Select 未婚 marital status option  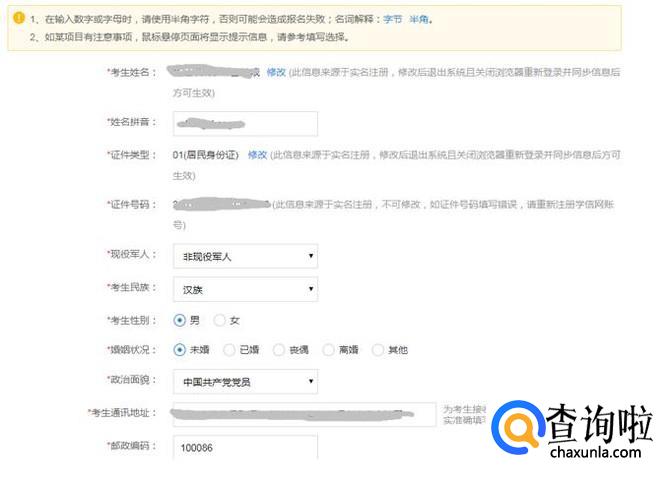(179, 350)
